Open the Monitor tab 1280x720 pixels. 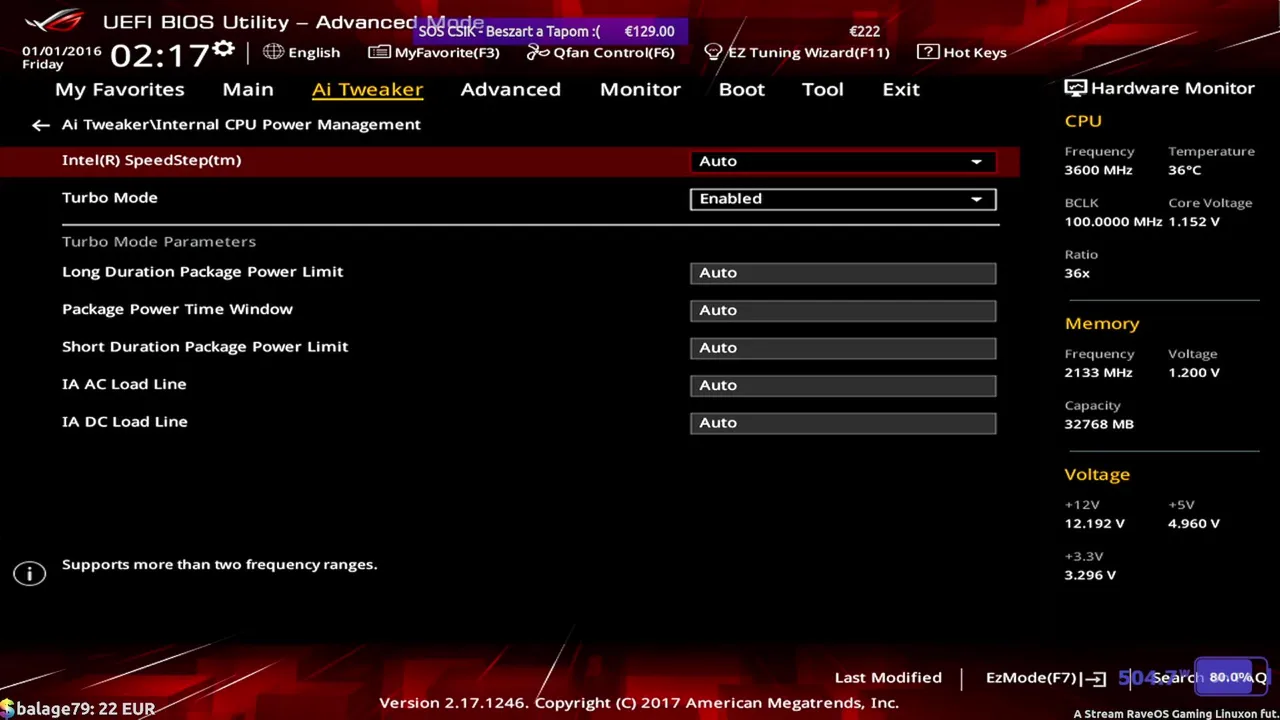[x=640, y=89]
